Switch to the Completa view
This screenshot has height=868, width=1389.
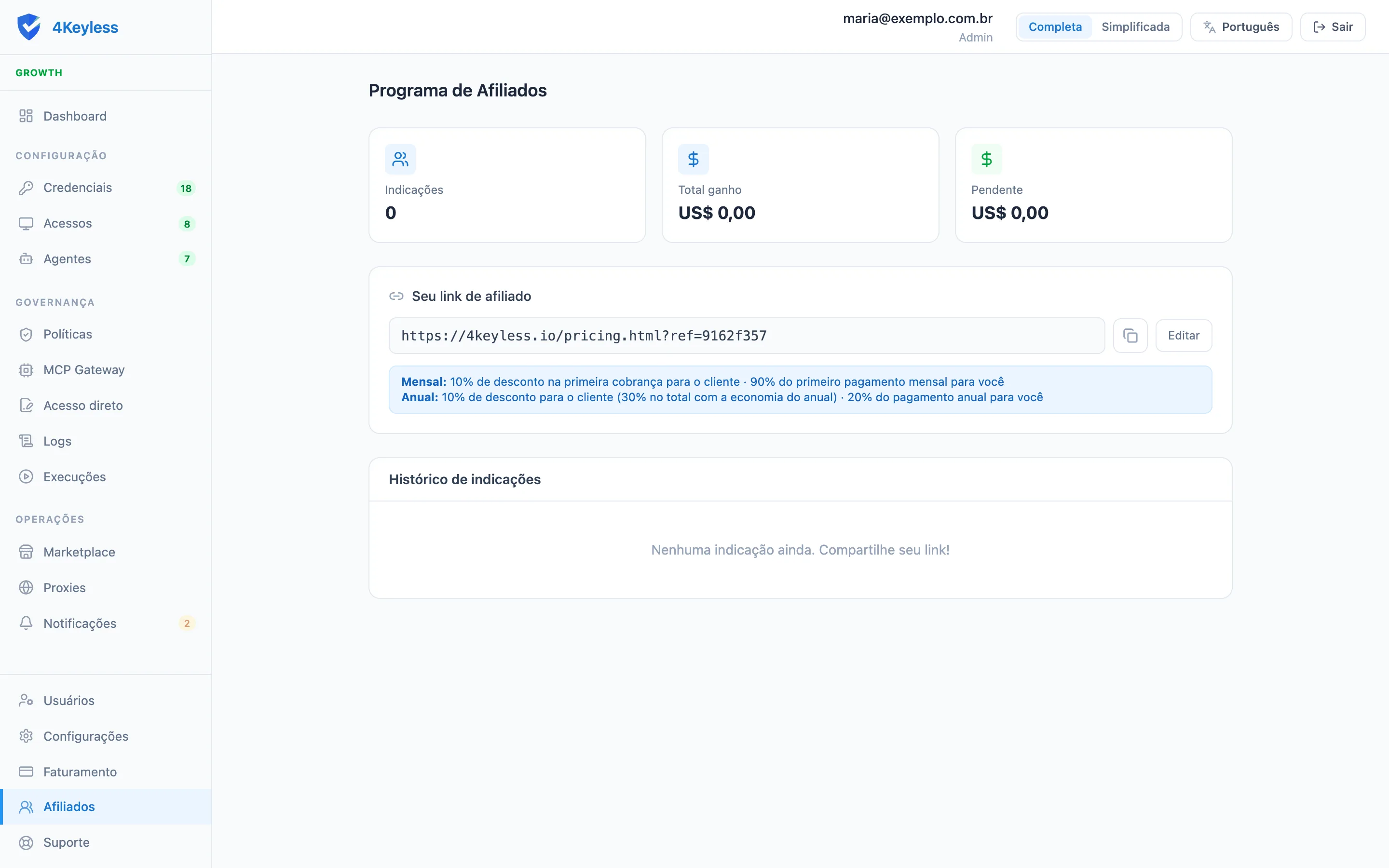click(1055, 27)
